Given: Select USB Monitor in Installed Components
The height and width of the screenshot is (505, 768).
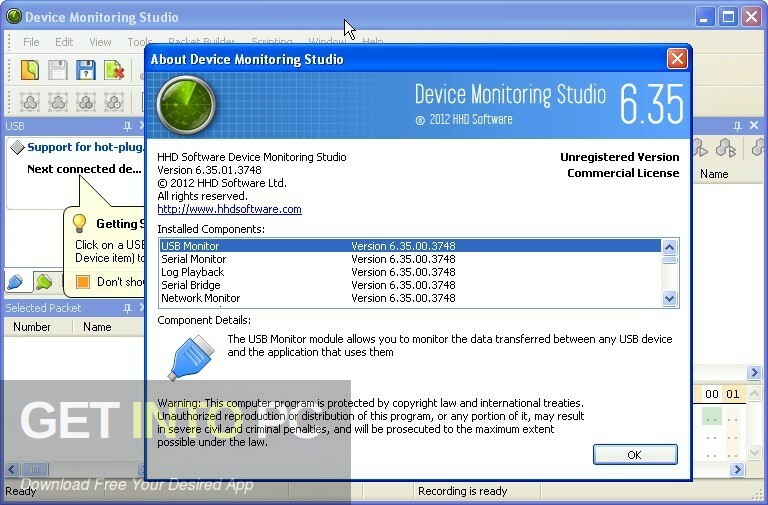Looking at the screenshot, I should [x=410, y=246].
